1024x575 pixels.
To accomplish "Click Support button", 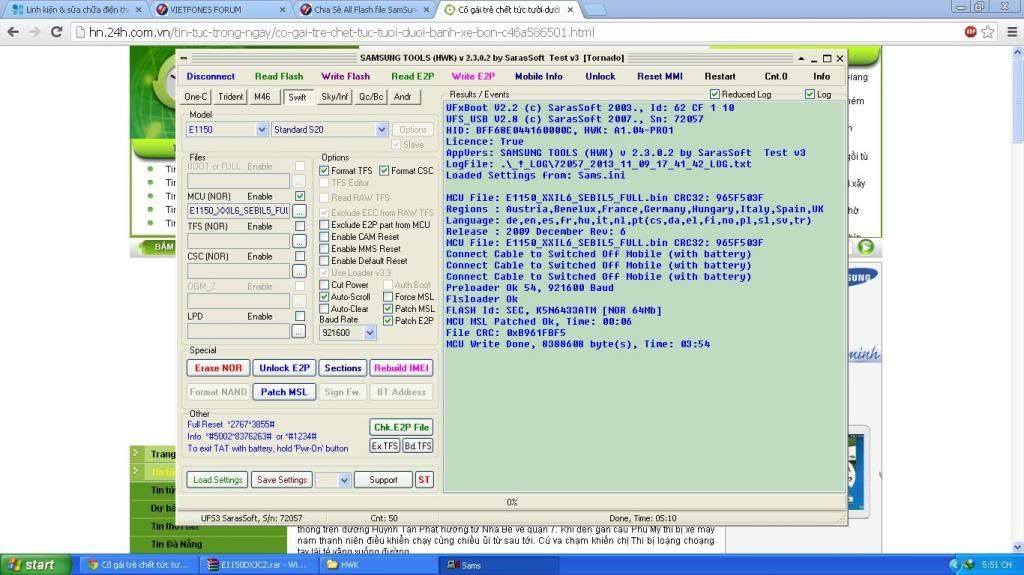I will (383, 480).
